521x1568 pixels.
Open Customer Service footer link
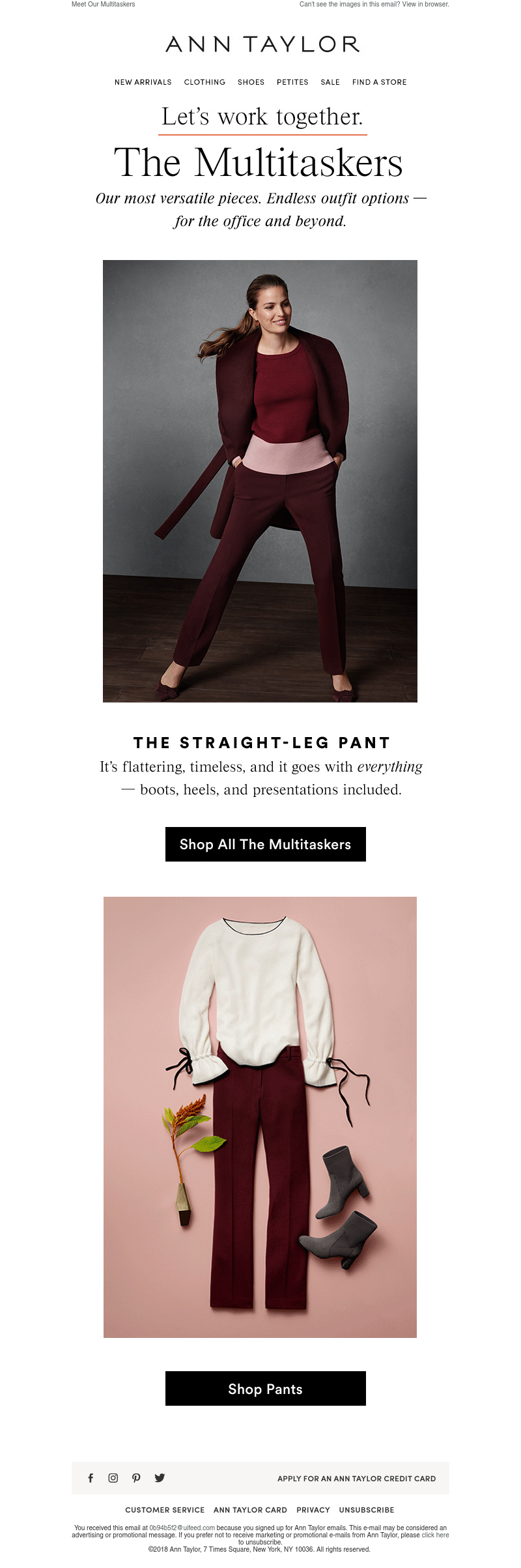[x=165, y=1509]
